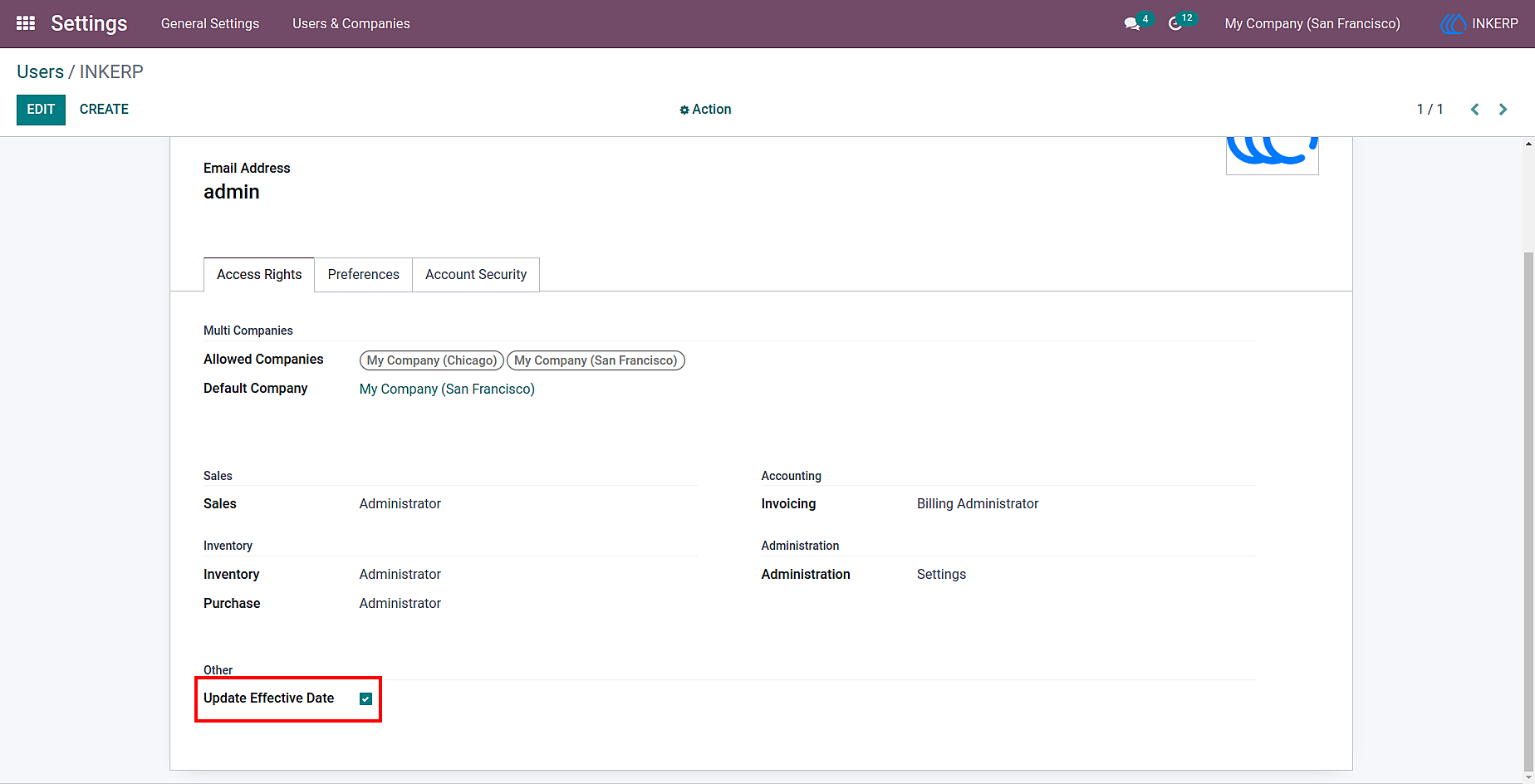Open the General Settings menu
The height and width of the screenshot is (784, 1535).
(210, 23)
